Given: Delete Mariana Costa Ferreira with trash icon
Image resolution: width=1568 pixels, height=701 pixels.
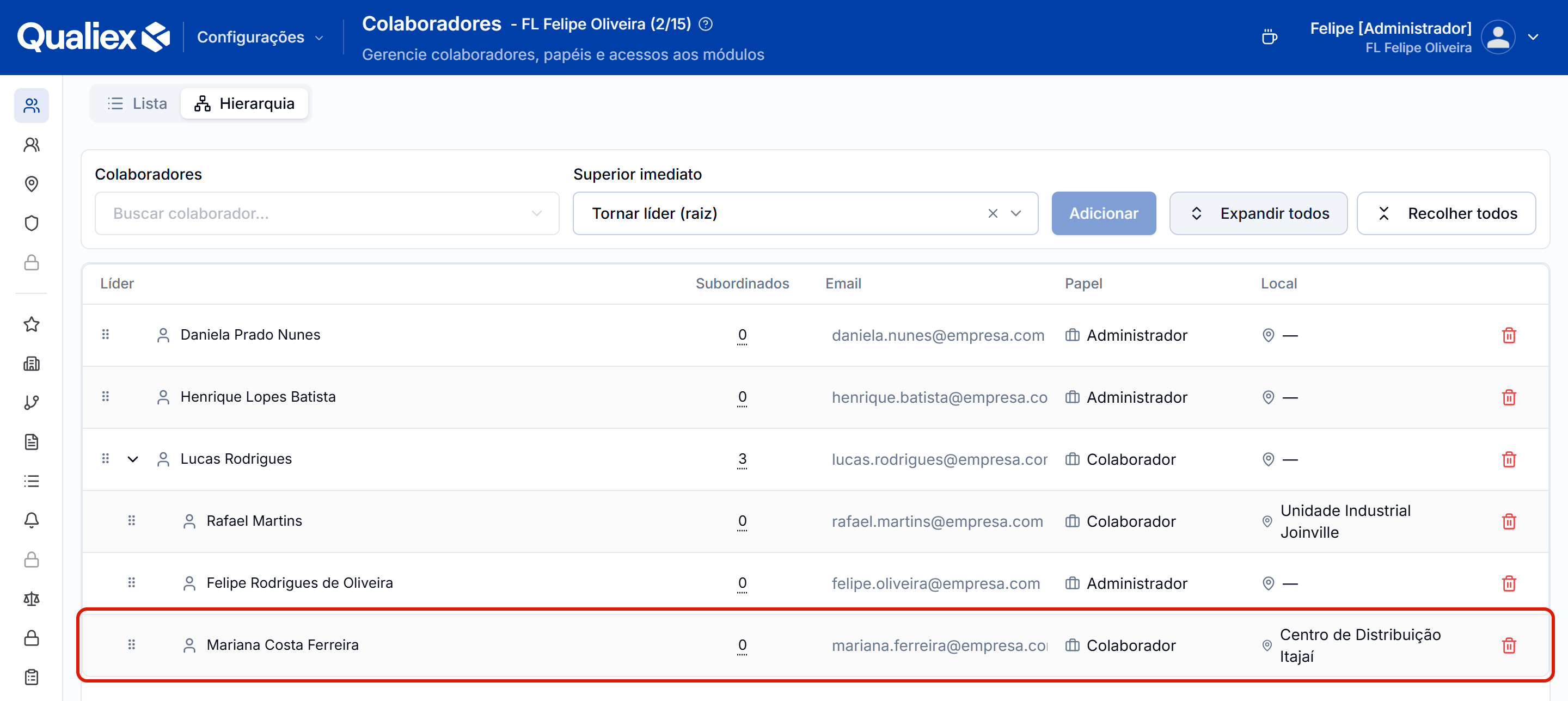Looking at the screenshot, I should 1509,645.
